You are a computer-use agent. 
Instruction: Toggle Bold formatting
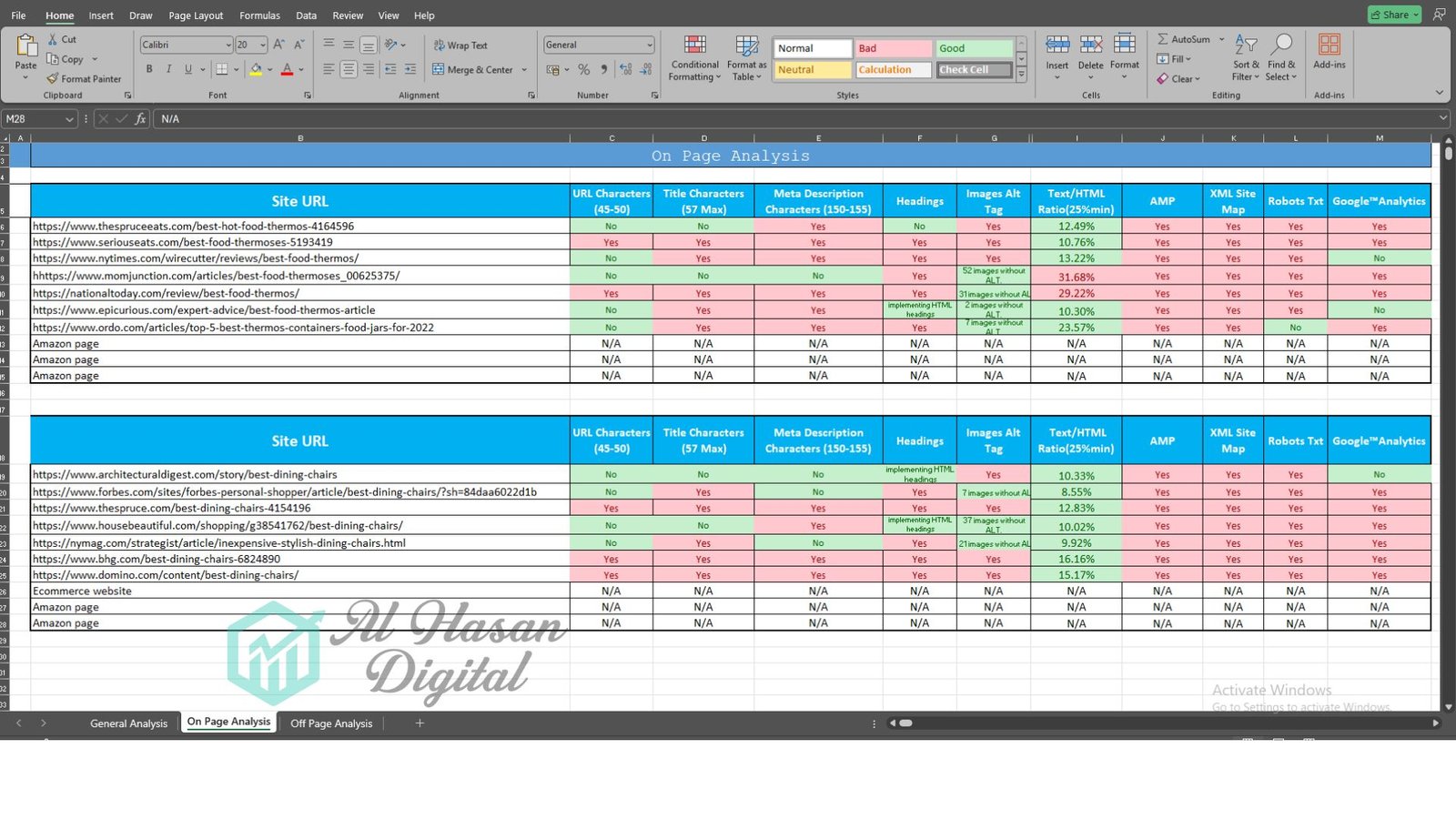click(x=149, y=69)
